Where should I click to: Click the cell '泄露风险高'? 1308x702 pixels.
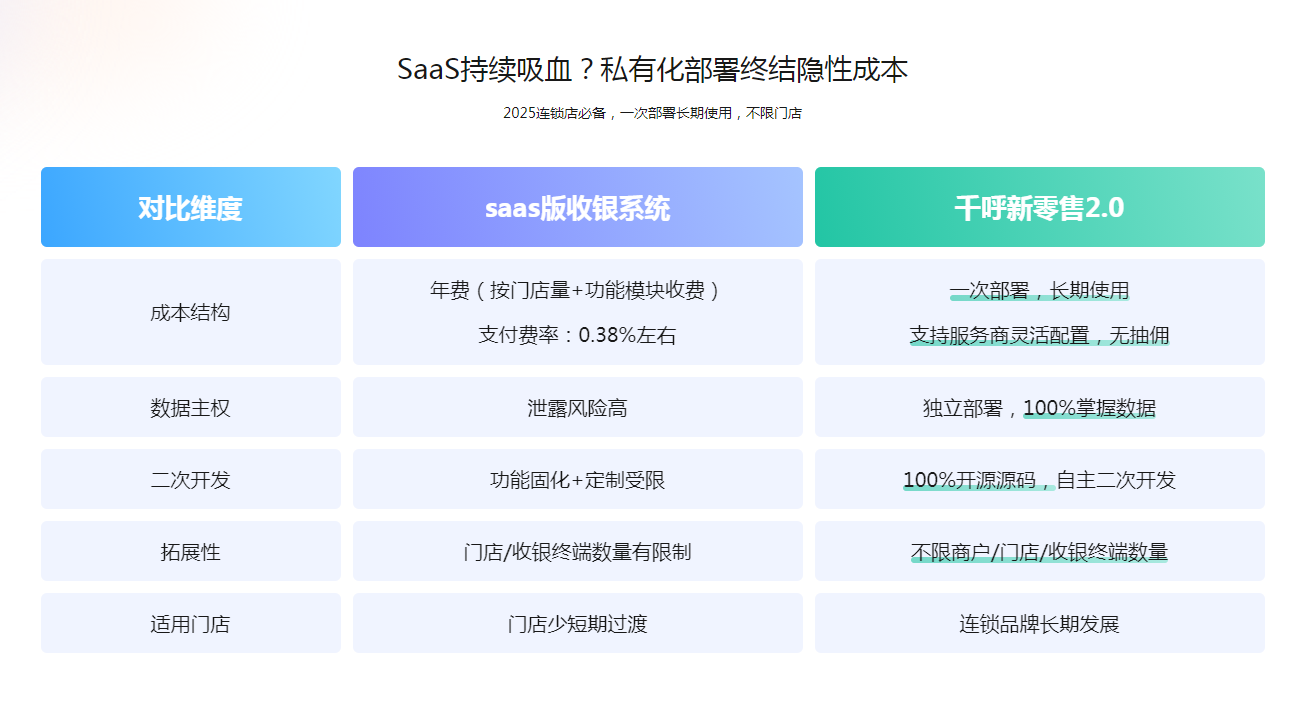click(578, 407)
